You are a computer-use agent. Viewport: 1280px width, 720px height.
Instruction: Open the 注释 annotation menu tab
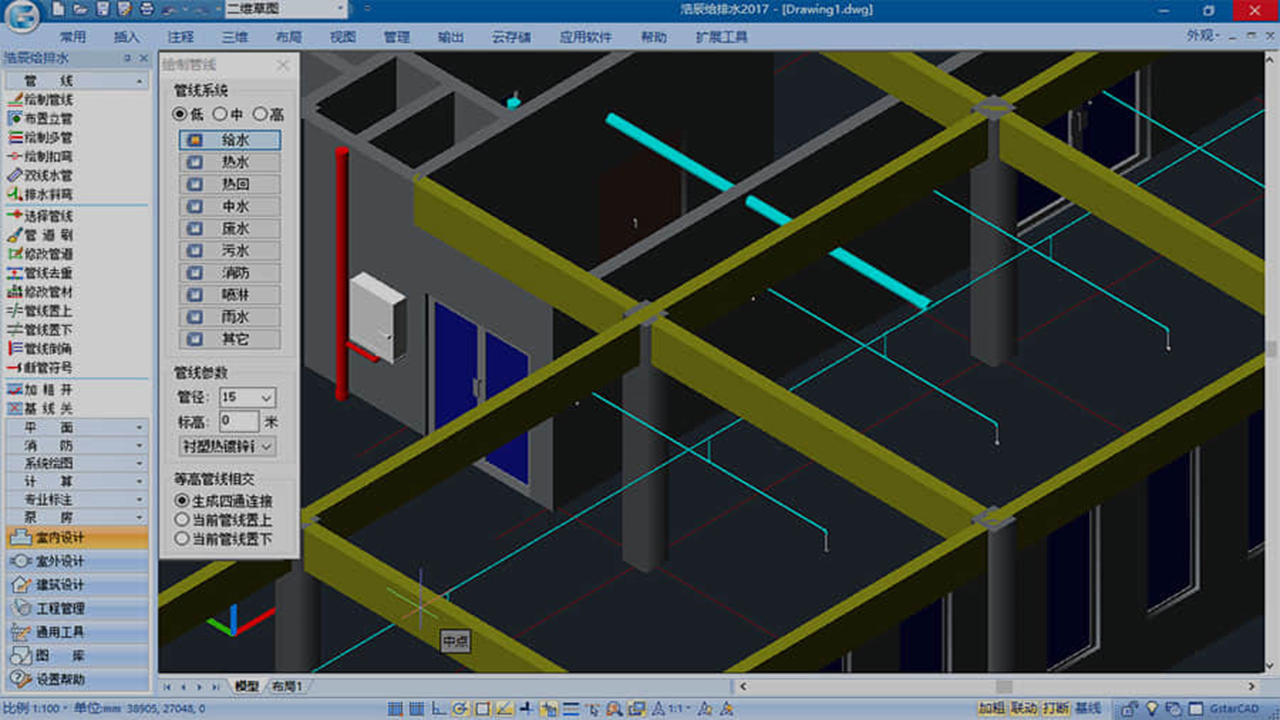181,37
